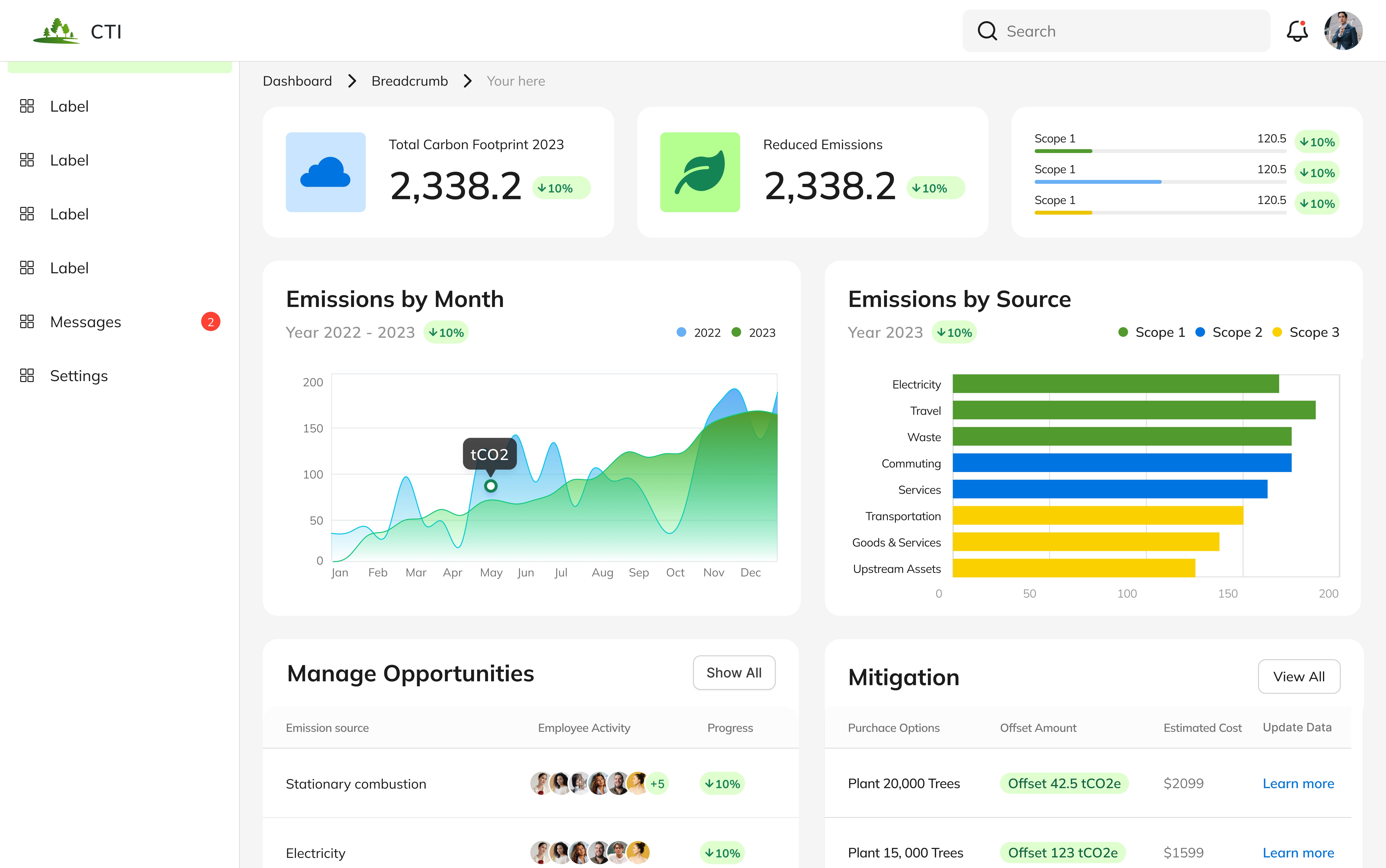Click the $2099 estimated cost
The width and height of the screenshot is (1386, 868).
(x=1183, y=784)
